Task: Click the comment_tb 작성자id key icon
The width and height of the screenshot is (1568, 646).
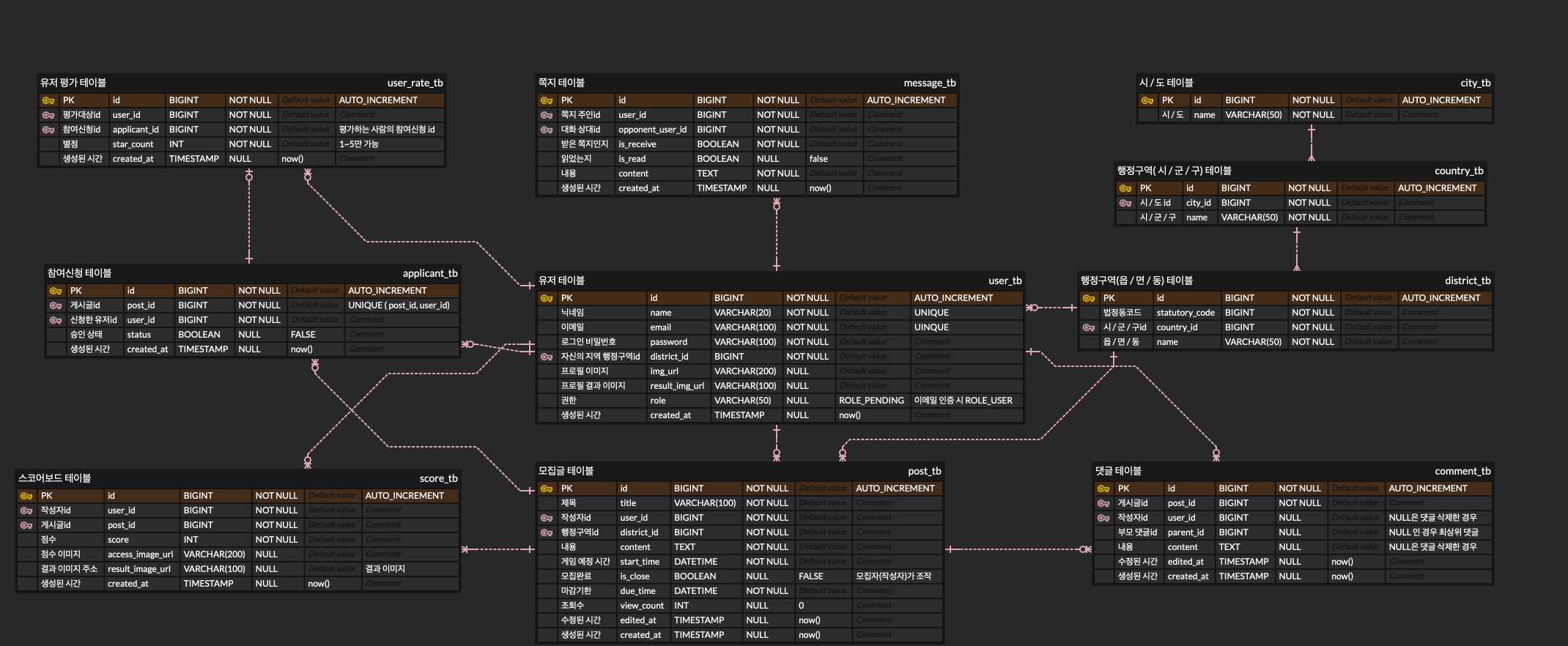Action: click(1103, 518)
